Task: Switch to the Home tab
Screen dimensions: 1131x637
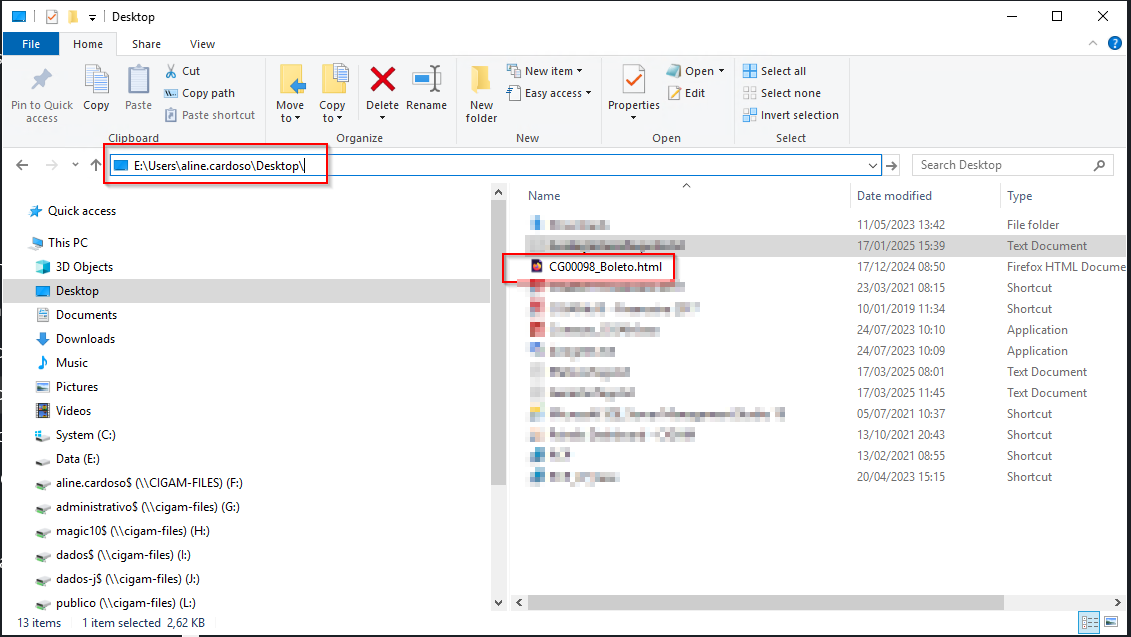Action: (x=88, y=44)
